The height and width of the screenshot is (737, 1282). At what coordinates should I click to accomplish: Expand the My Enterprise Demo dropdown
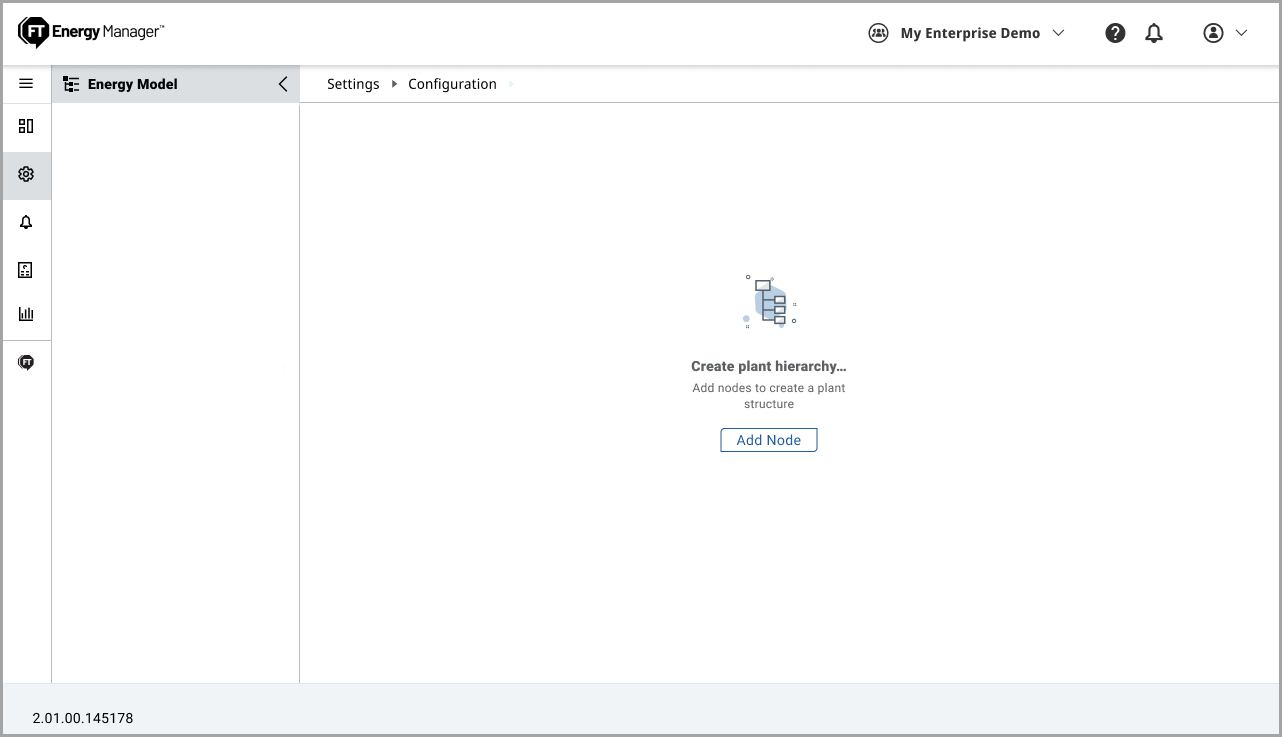coord(1058,33)
